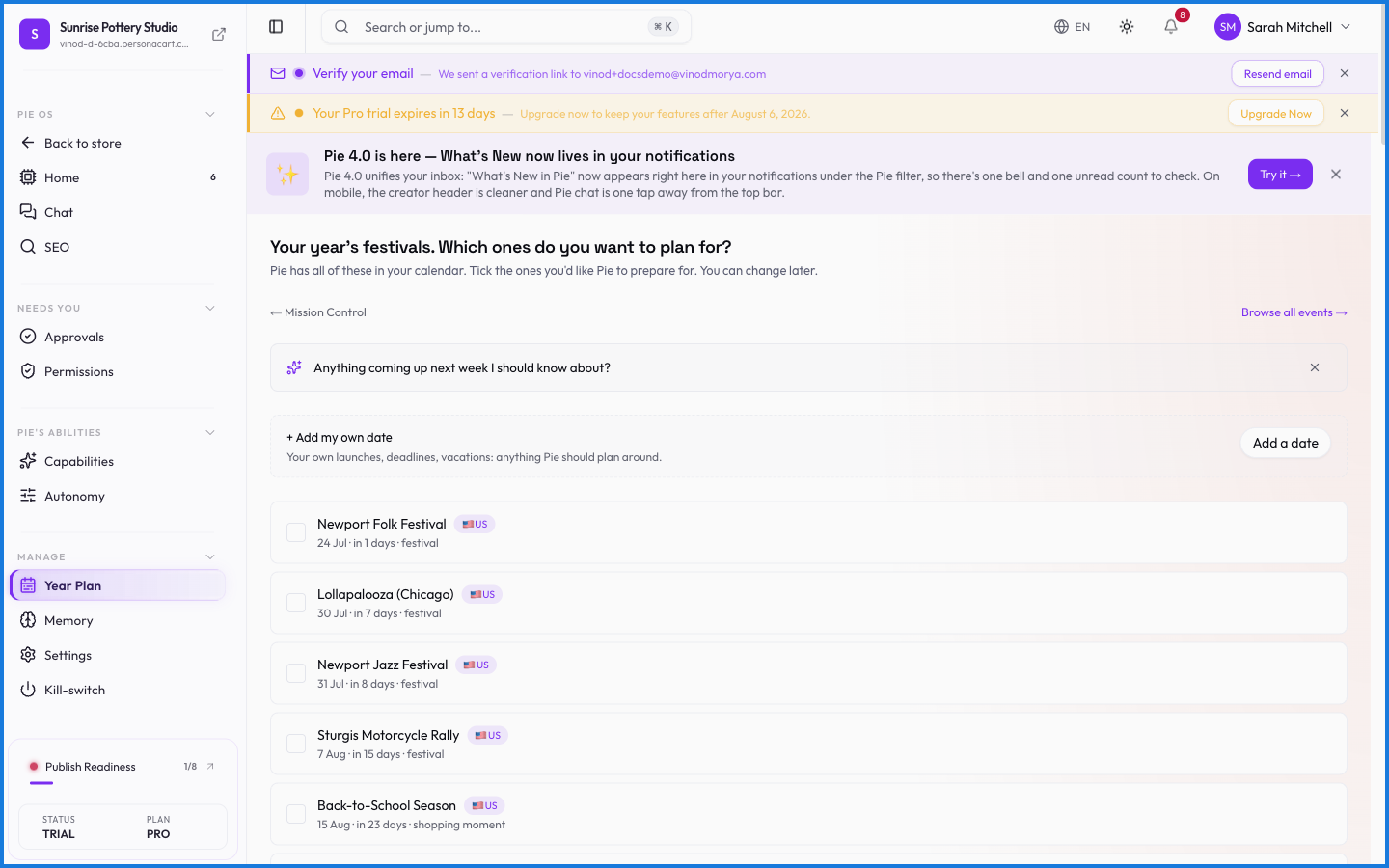
Task: Dismiss the Verify your email banner
Action: pyautogui.click(x=1345, y=73)
